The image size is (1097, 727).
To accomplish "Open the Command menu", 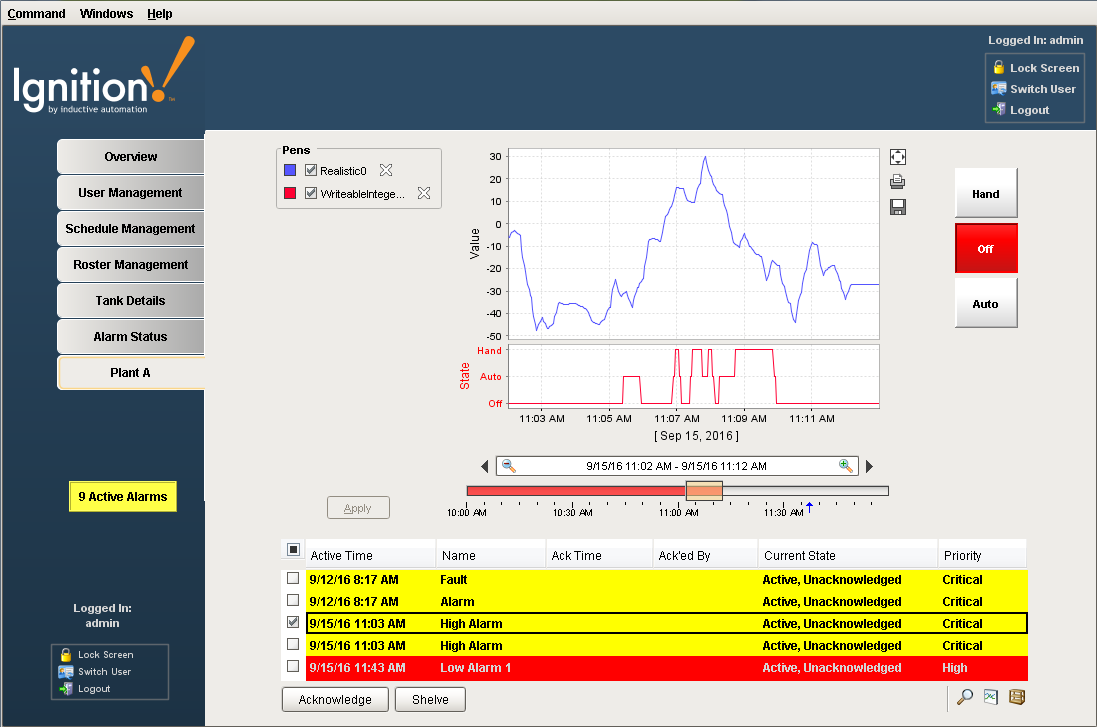I will tap(37, 14).
